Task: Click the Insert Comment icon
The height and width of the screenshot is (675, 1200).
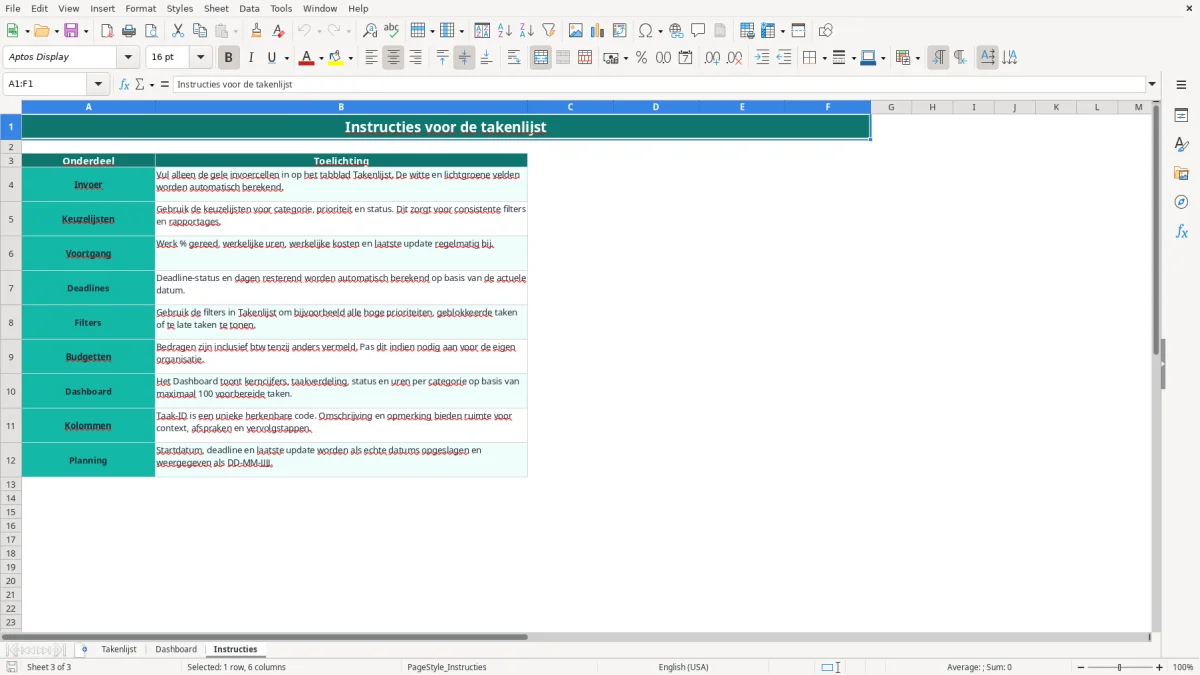Action: 698,30
